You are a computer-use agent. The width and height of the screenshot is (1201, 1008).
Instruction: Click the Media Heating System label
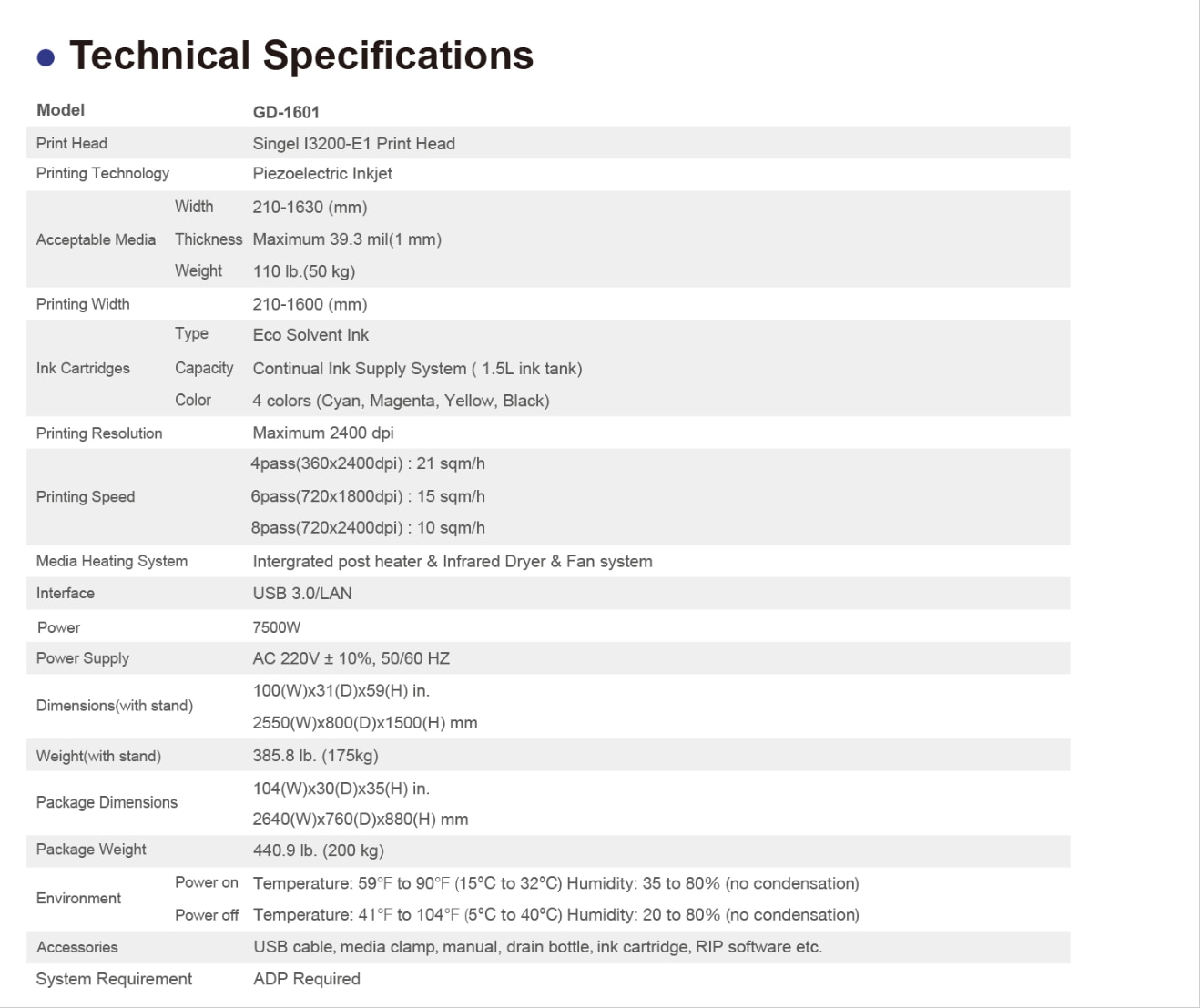click(x=112, y=561)
